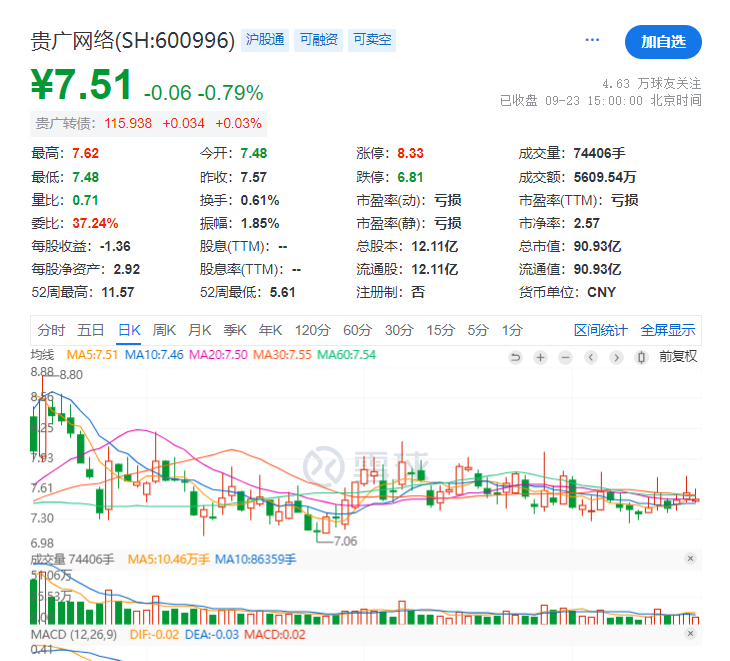The image size is (730, 661).
Task: Close the 成交量 volume indicator panel
Action: coord(690,558)
